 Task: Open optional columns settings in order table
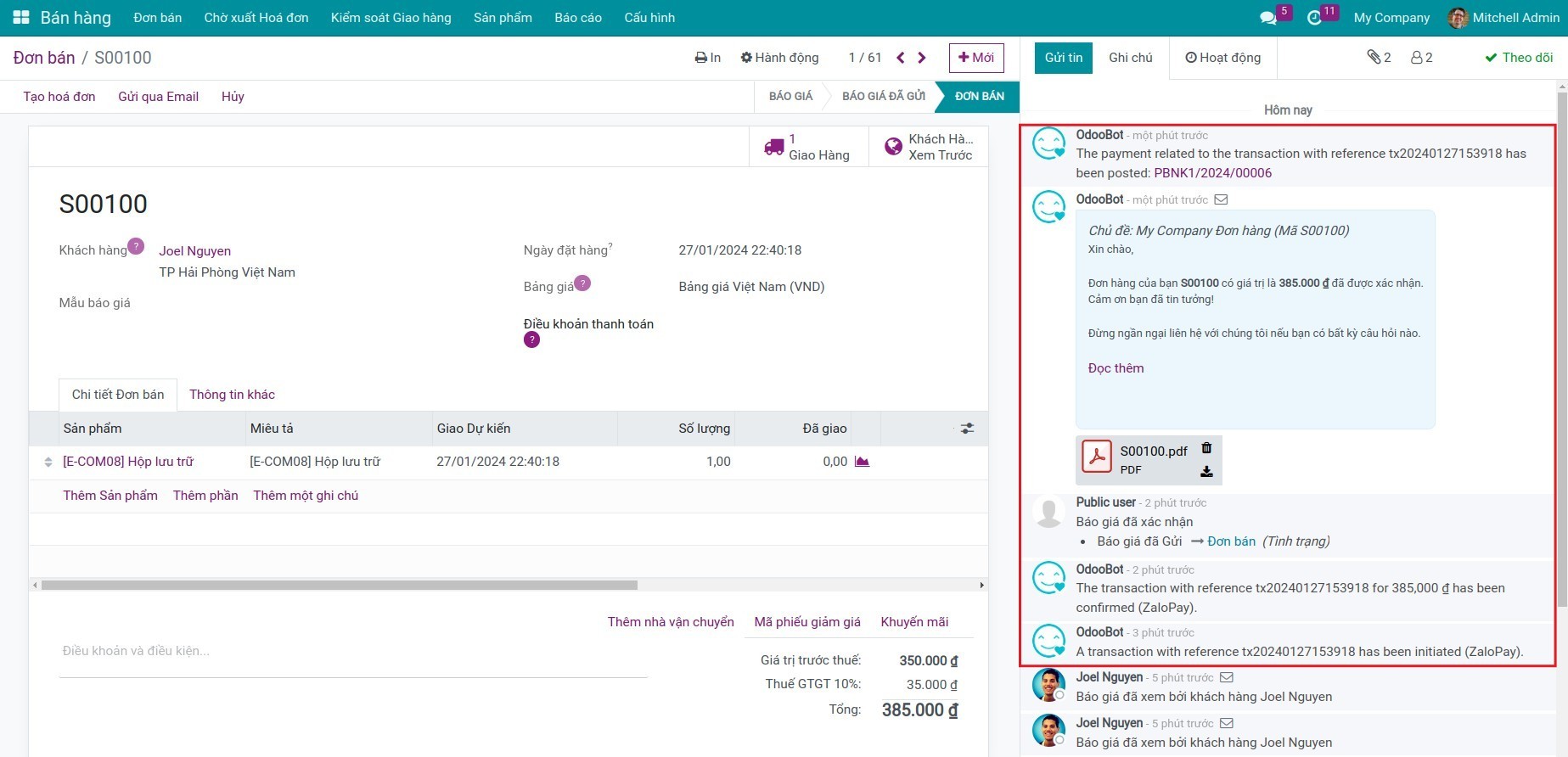click(967, 429)
